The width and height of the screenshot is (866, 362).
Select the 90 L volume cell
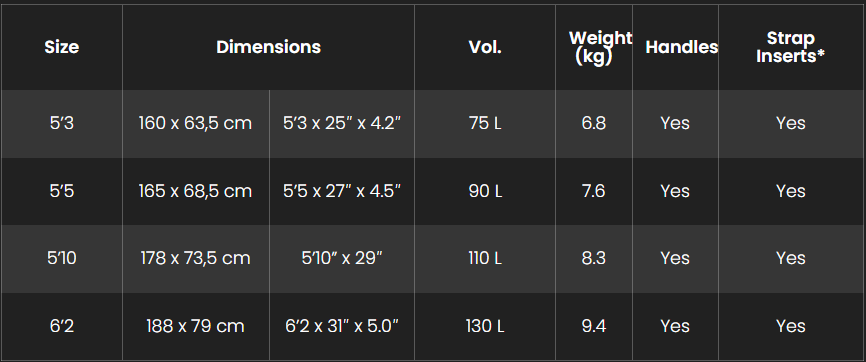coord(485,191)
